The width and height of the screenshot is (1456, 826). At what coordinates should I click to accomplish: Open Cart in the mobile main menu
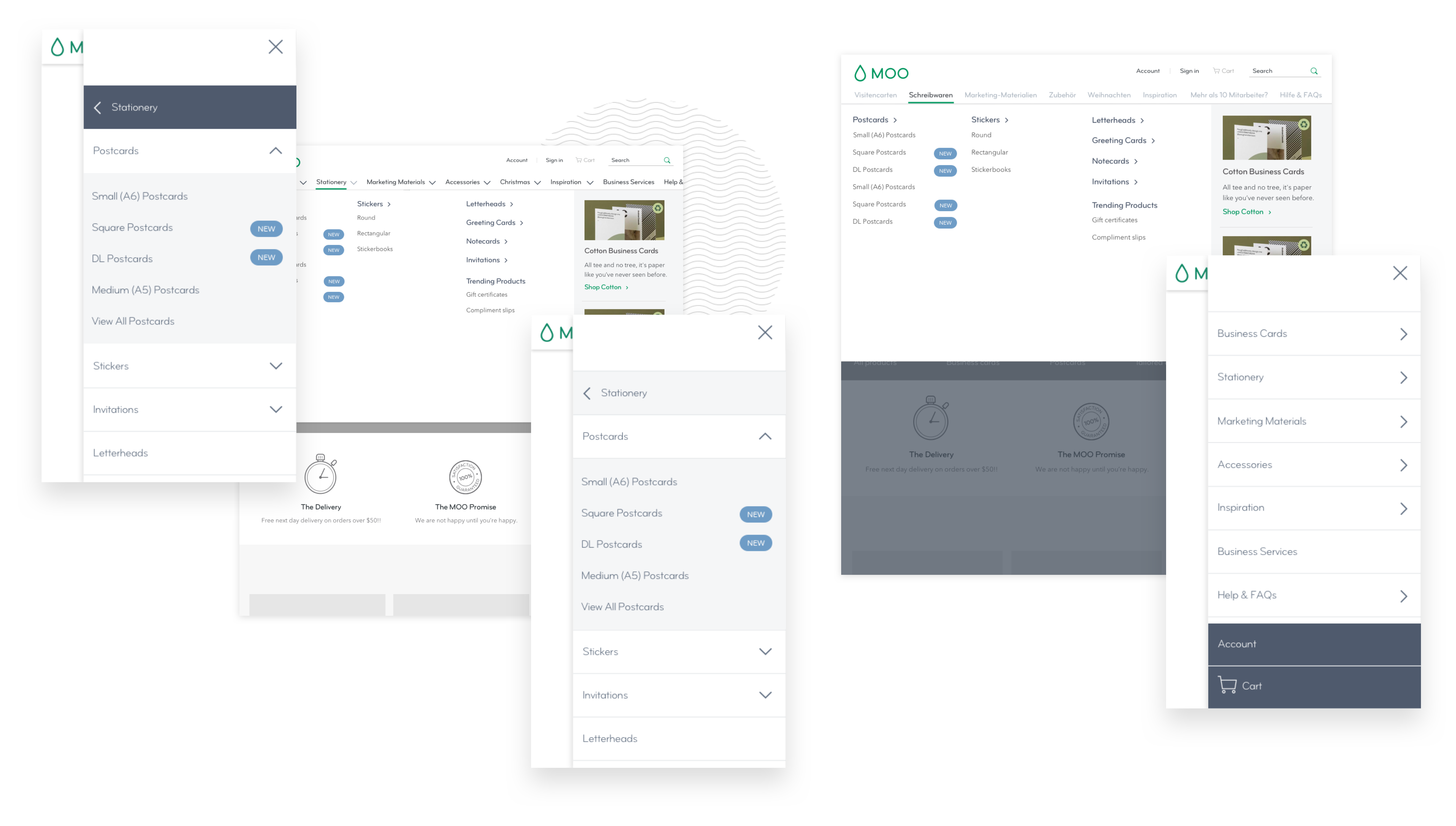click(x=1313, y=686)
